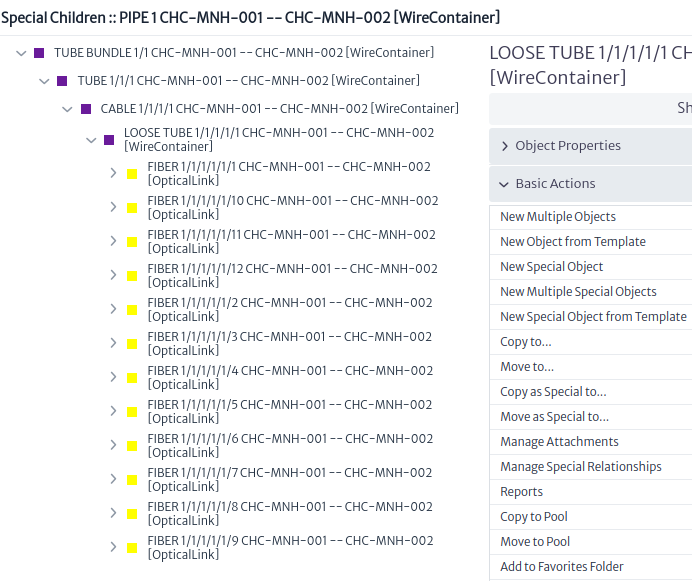Image resolution: width=692 pixels, height=581 pixels.
Task: Click yellow icon of FIBER 1/1/1/1/1/5
Action: pos(132,412)
